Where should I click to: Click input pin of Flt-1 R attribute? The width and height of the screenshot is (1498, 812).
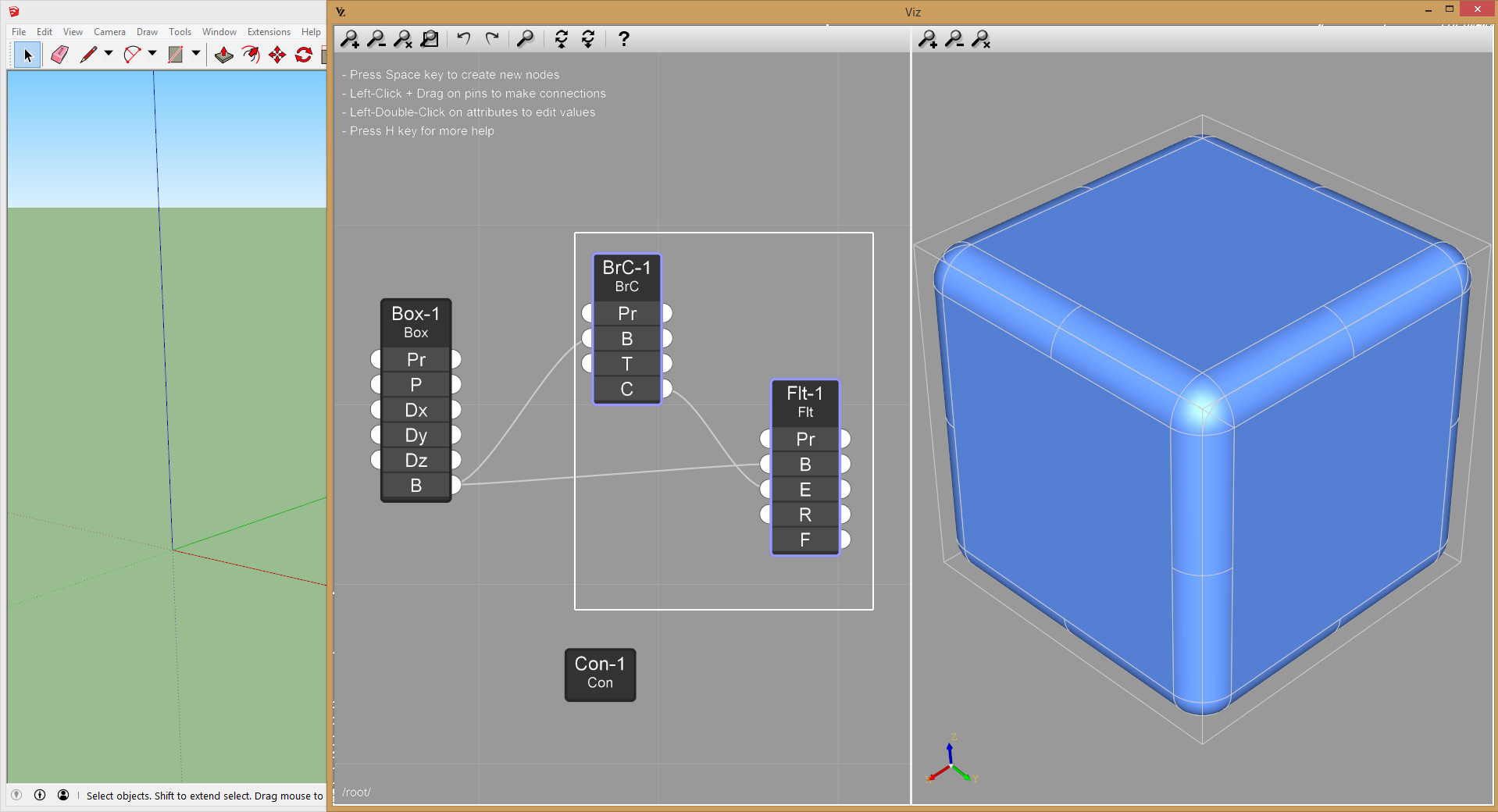pos(765,515)
